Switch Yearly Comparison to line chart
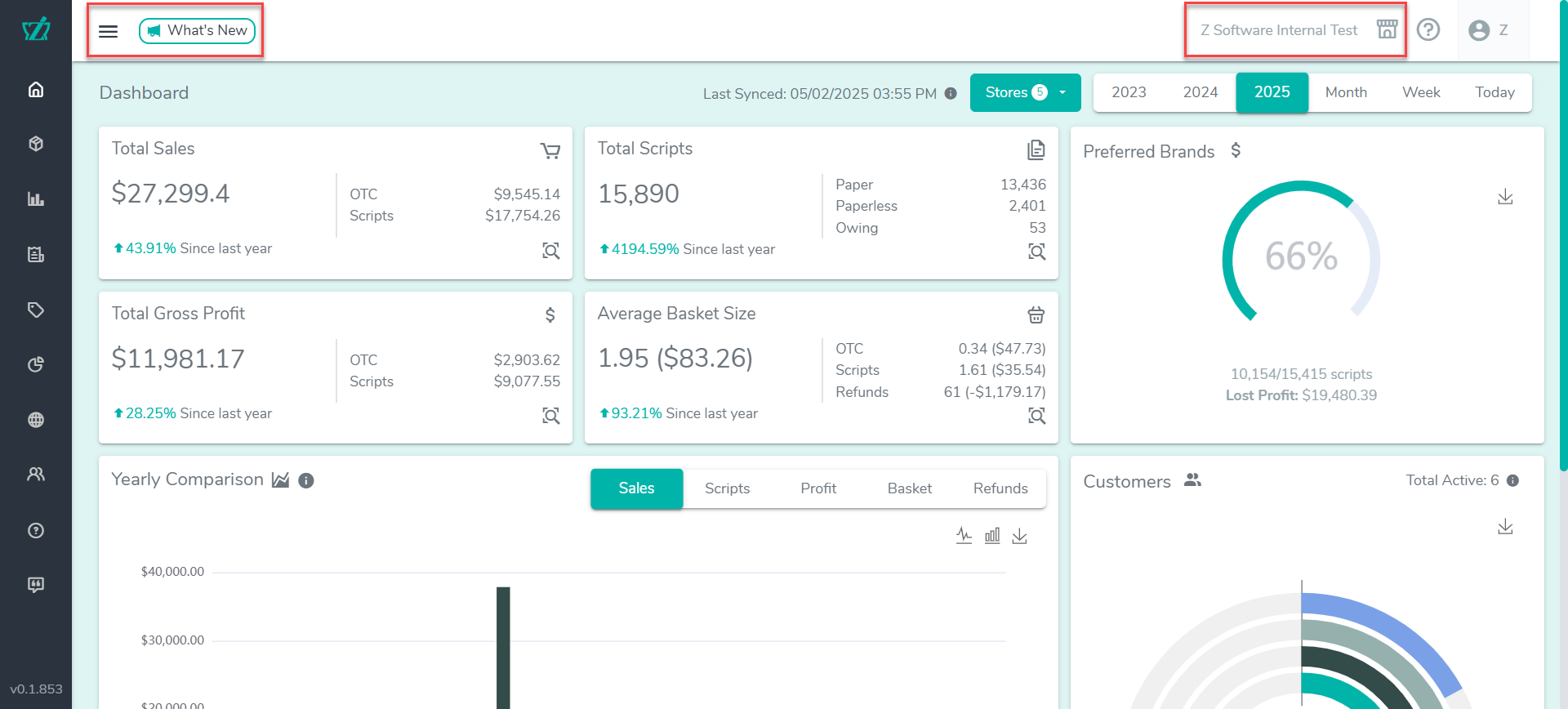The image size is (1568, 709). (964, 536)
